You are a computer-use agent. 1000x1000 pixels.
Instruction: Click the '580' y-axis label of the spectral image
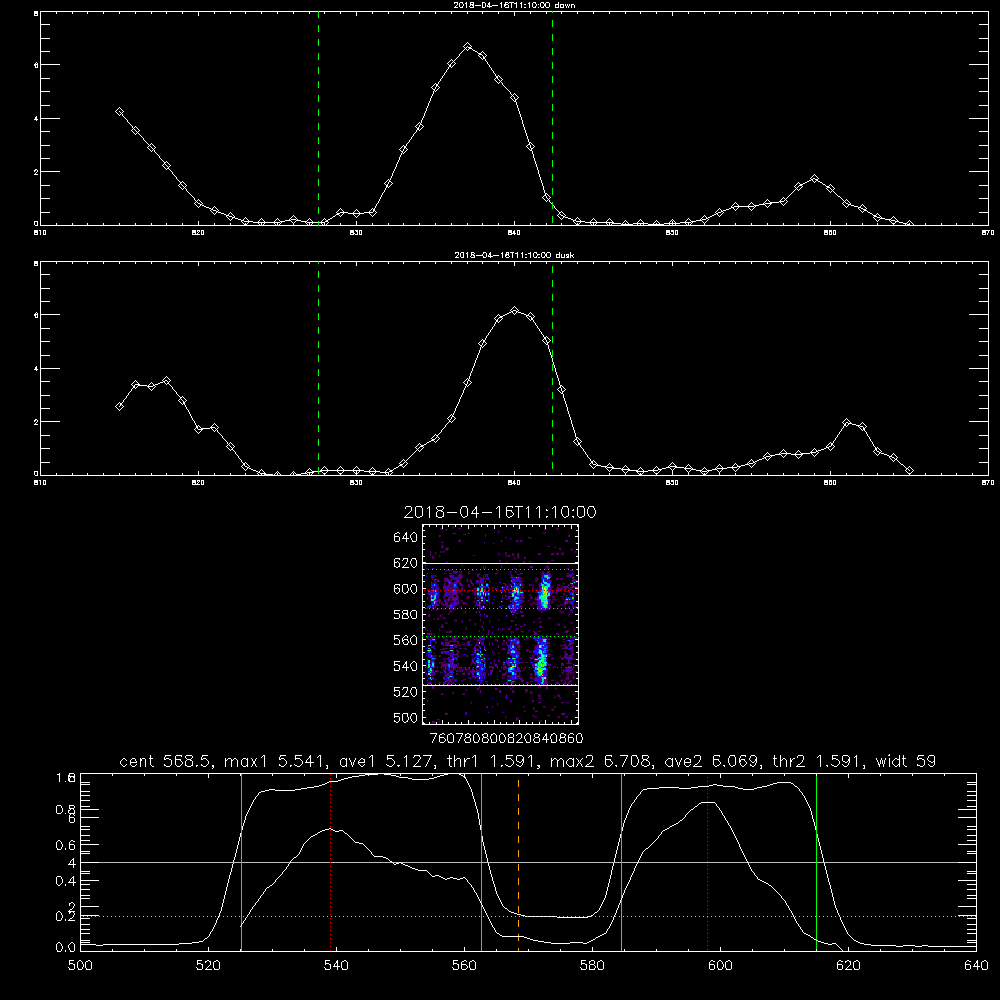coord(406,615)
